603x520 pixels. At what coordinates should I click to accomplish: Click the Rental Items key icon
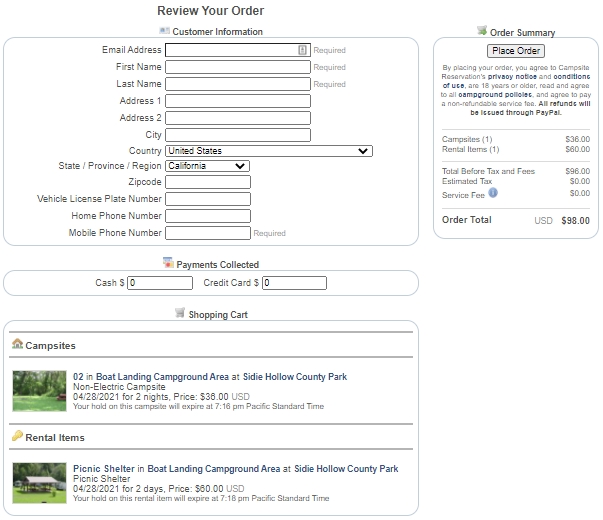pos(17,436)
